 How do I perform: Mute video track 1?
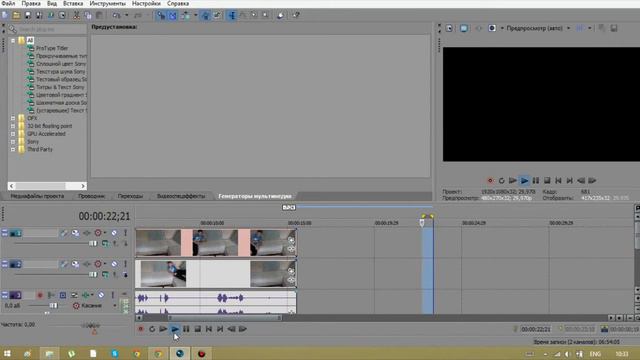coord(114,233)
